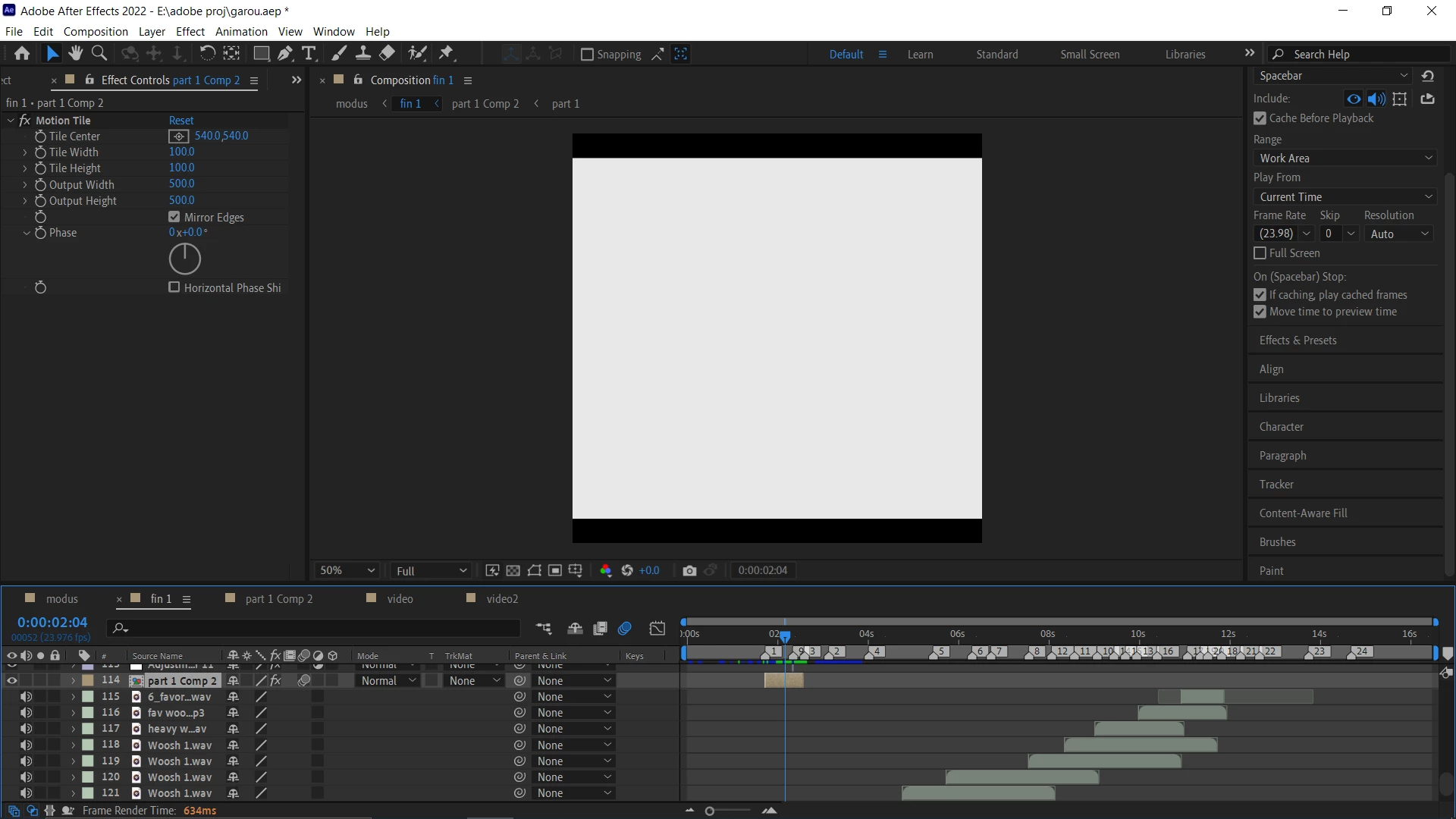Select the Puppet Pin tool

(x=447, y=53)
